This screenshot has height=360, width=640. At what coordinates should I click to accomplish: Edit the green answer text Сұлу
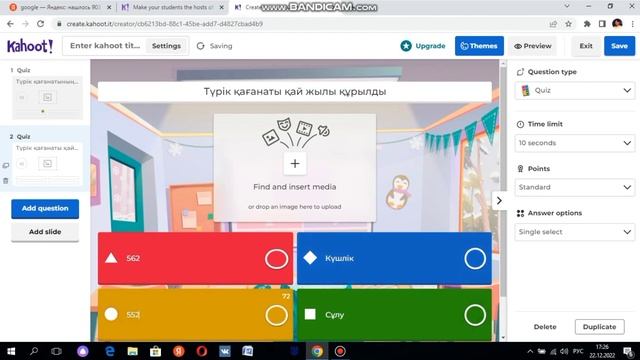tap(334, 315)
